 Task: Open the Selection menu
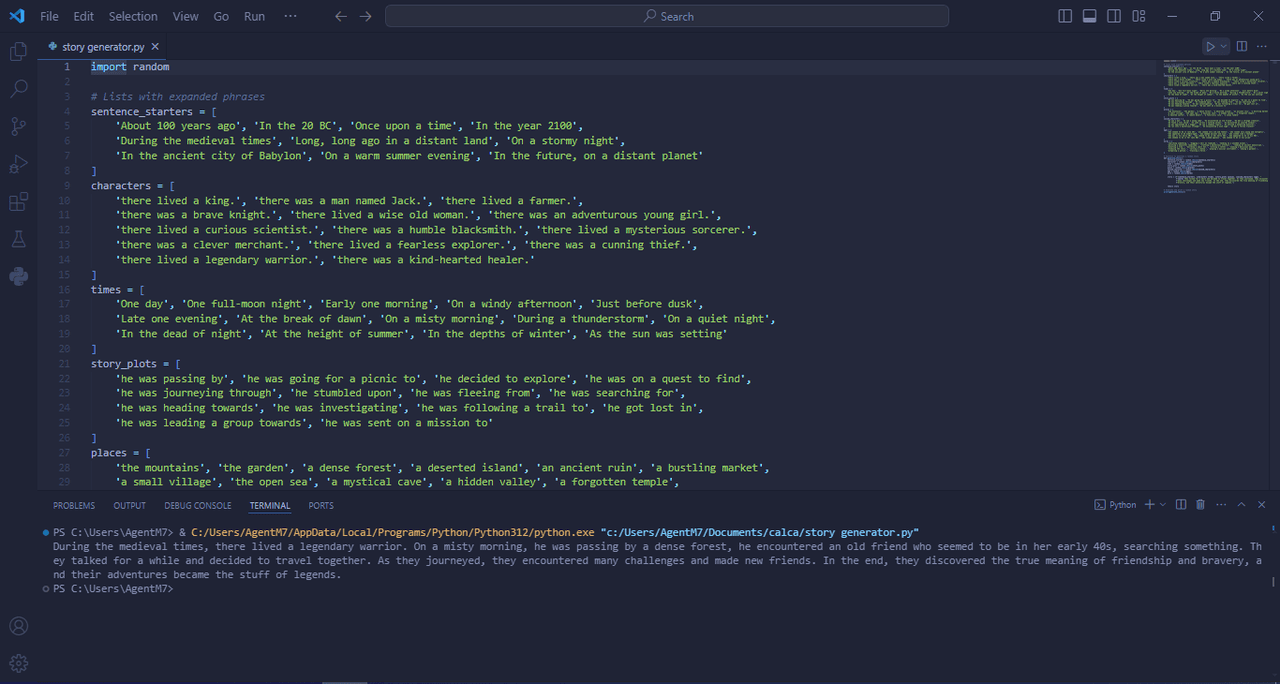click(x=133, y=16)
